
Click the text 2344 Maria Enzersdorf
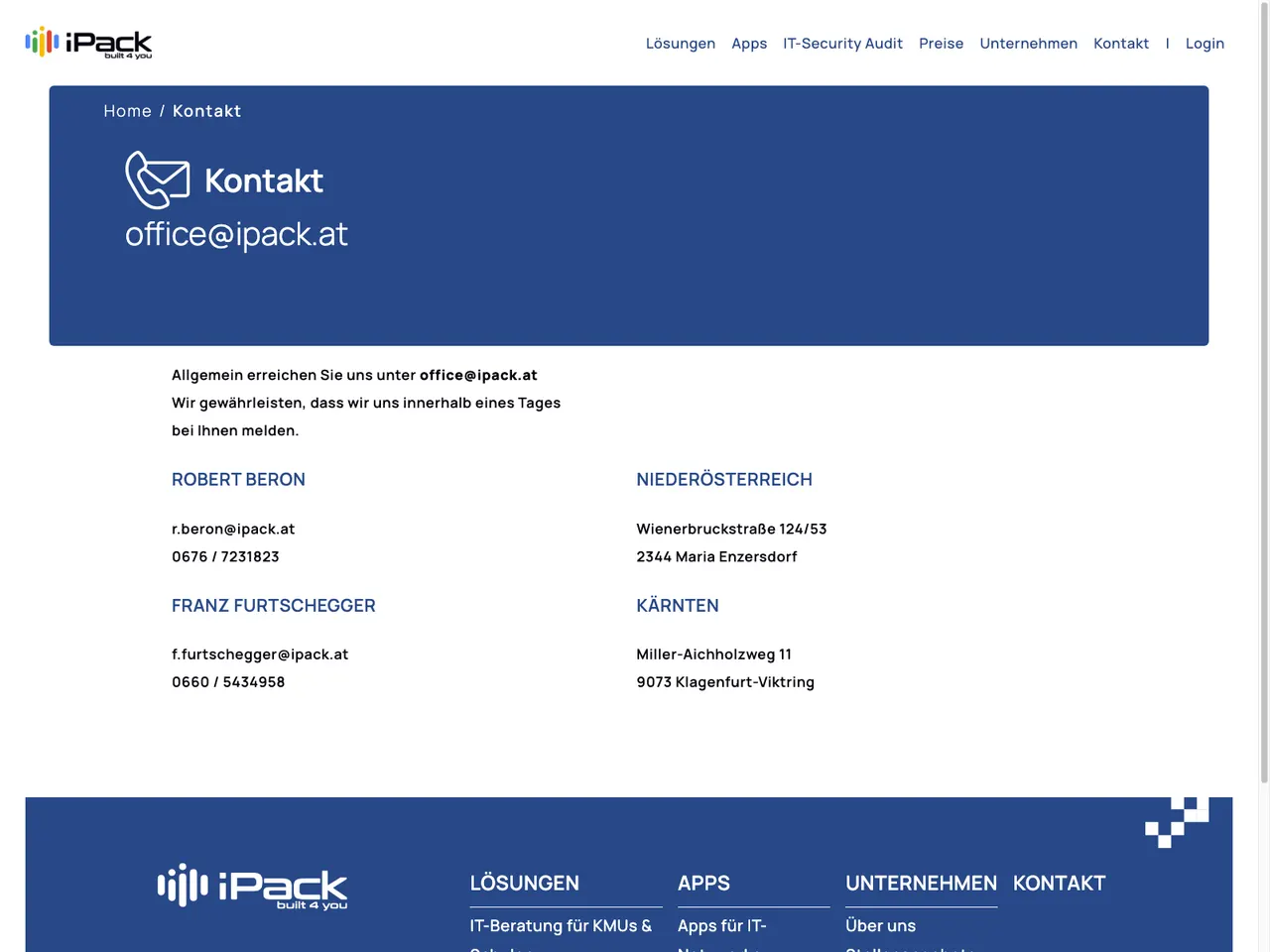click(x=716, y=556)
